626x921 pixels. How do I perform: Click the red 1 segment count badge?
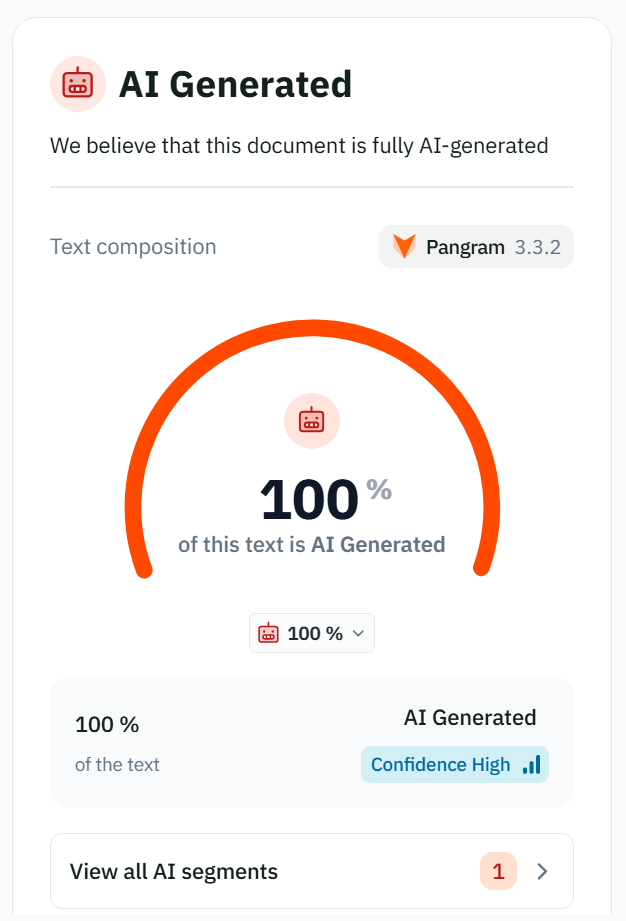pos(499,871)
